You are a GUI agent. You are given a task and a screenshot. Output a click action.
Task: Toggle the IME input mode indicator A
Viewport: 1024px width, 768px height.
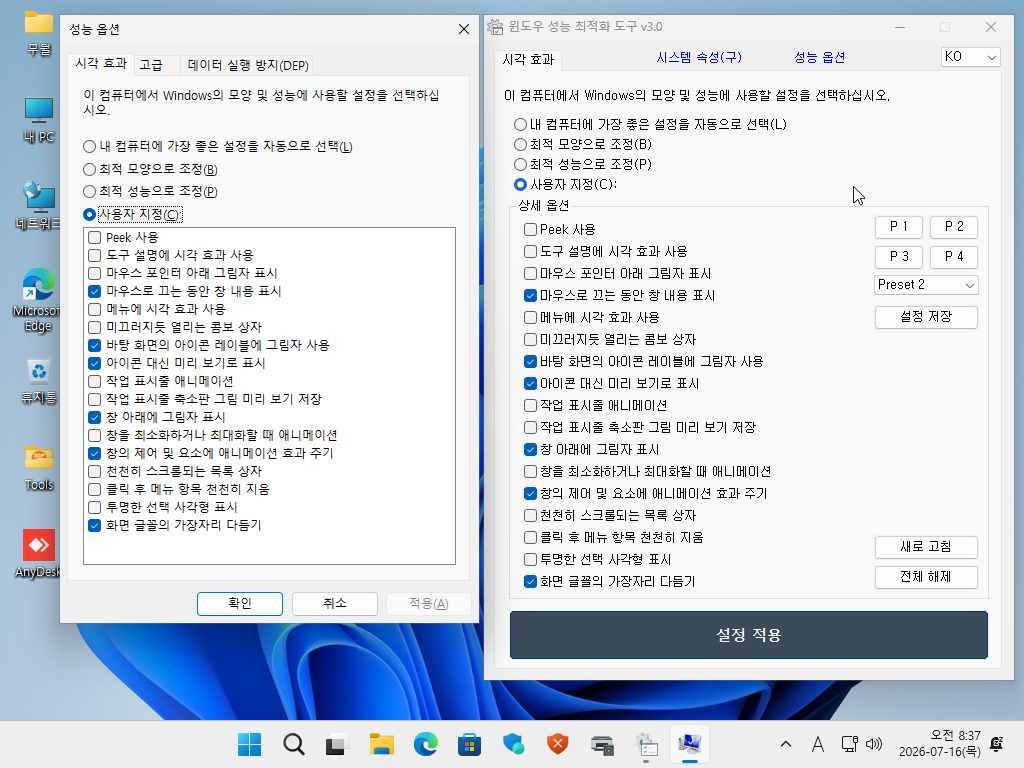(x=817, y=744)
